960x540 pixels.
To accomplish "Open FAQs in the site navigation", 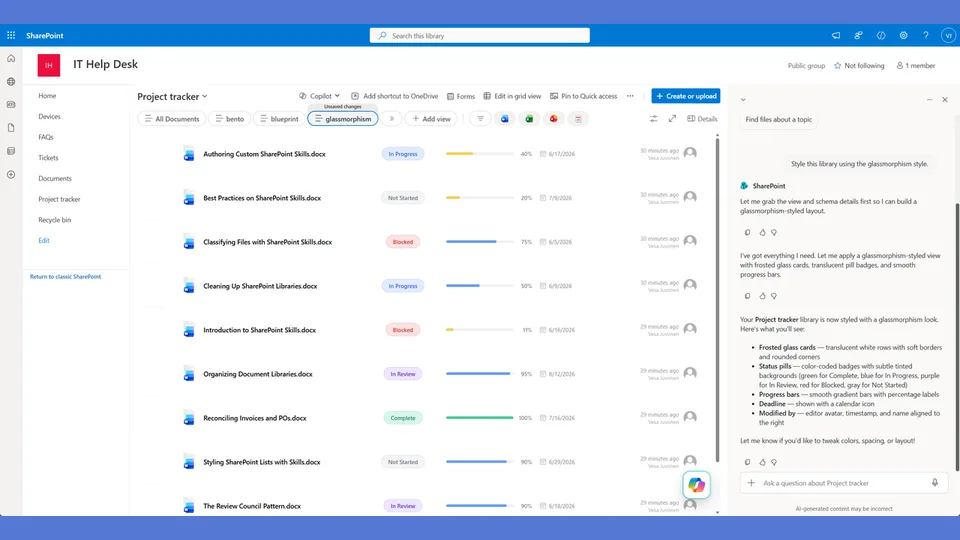I will coord(46,137).
